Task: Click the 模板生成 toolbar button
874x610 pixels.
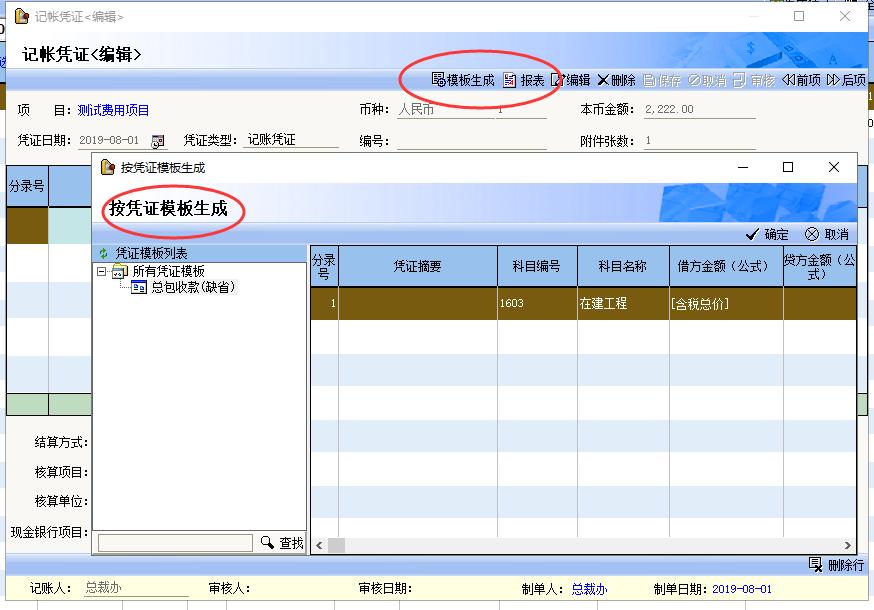Action: coord(462,80)
